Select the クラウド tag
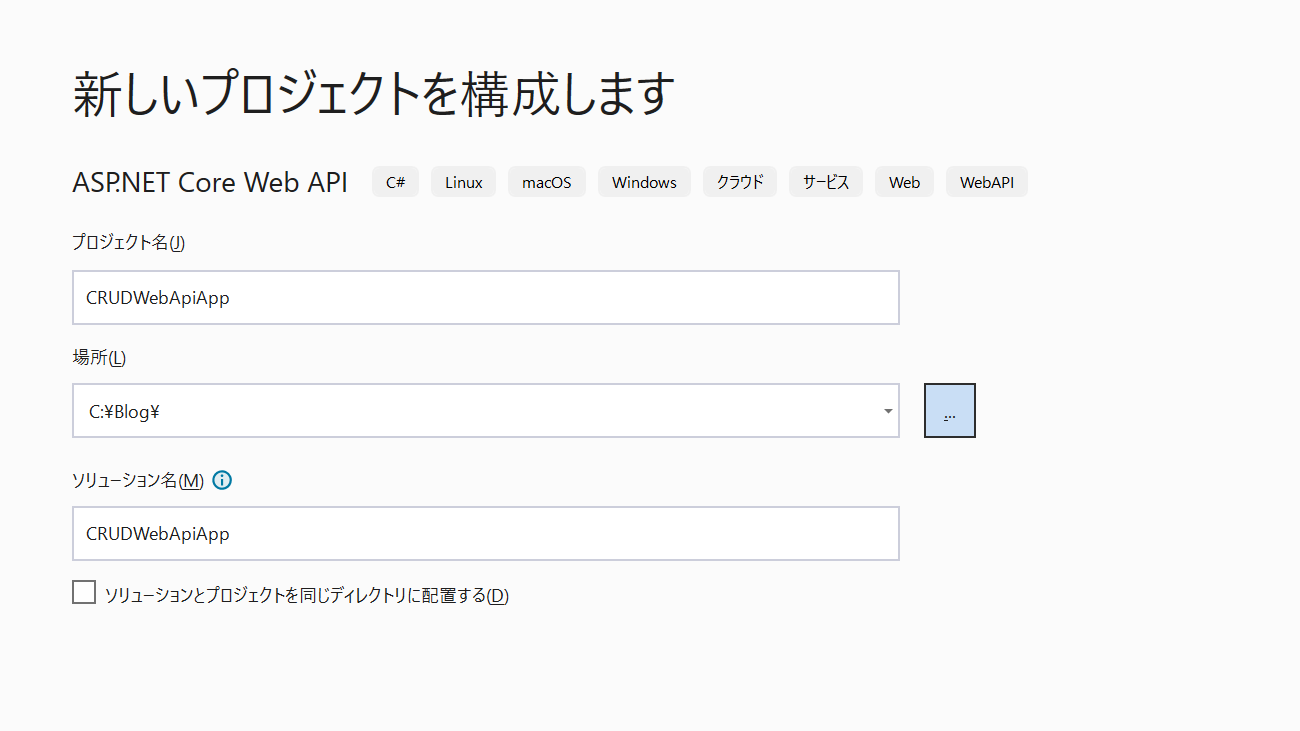This screenshot has width=1300, height=731. [740, 182]
